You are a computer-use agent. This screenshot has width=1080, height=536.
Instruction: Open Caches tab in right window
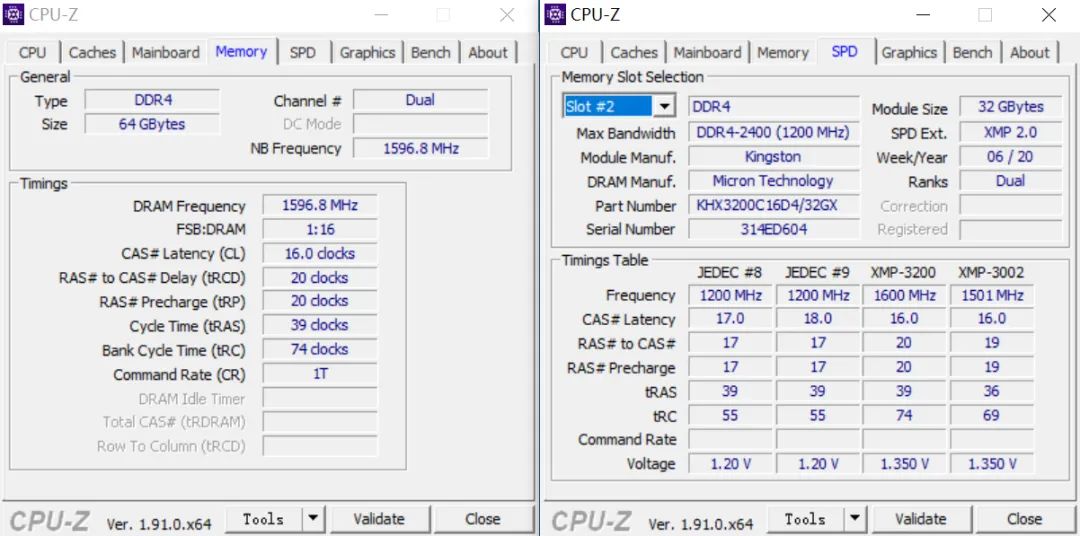click(x=634, y=52)
